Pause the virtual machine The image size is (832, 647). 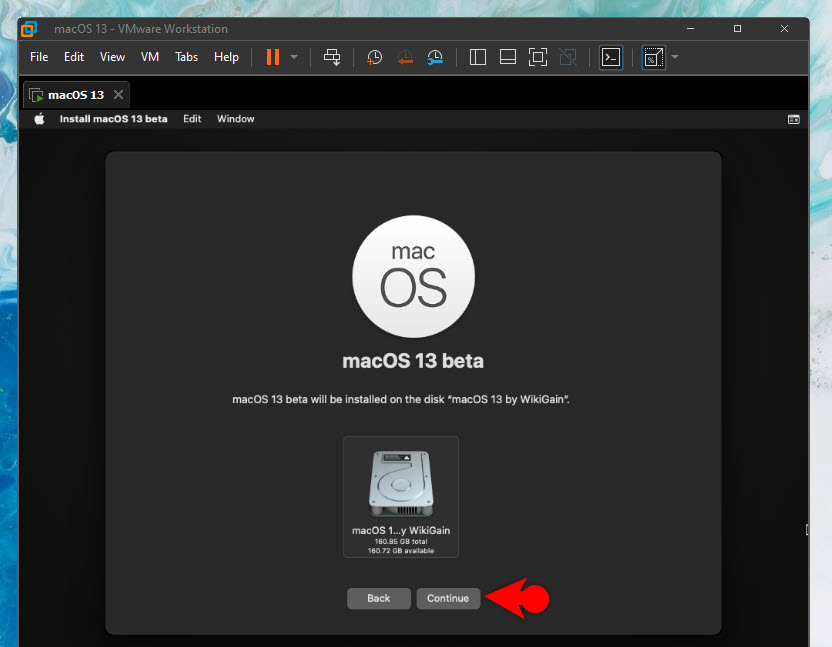click(x=273, y=57)
